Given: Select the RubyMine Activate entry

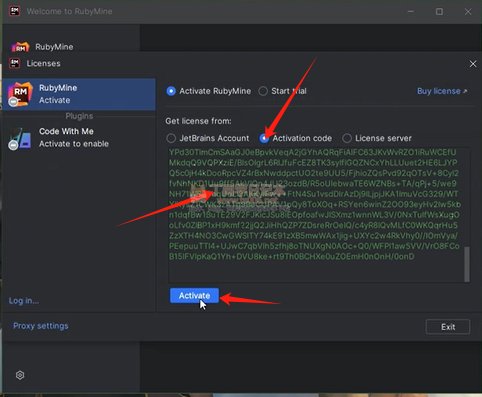Looking at the screenshot, I should [x=79, y=94].
